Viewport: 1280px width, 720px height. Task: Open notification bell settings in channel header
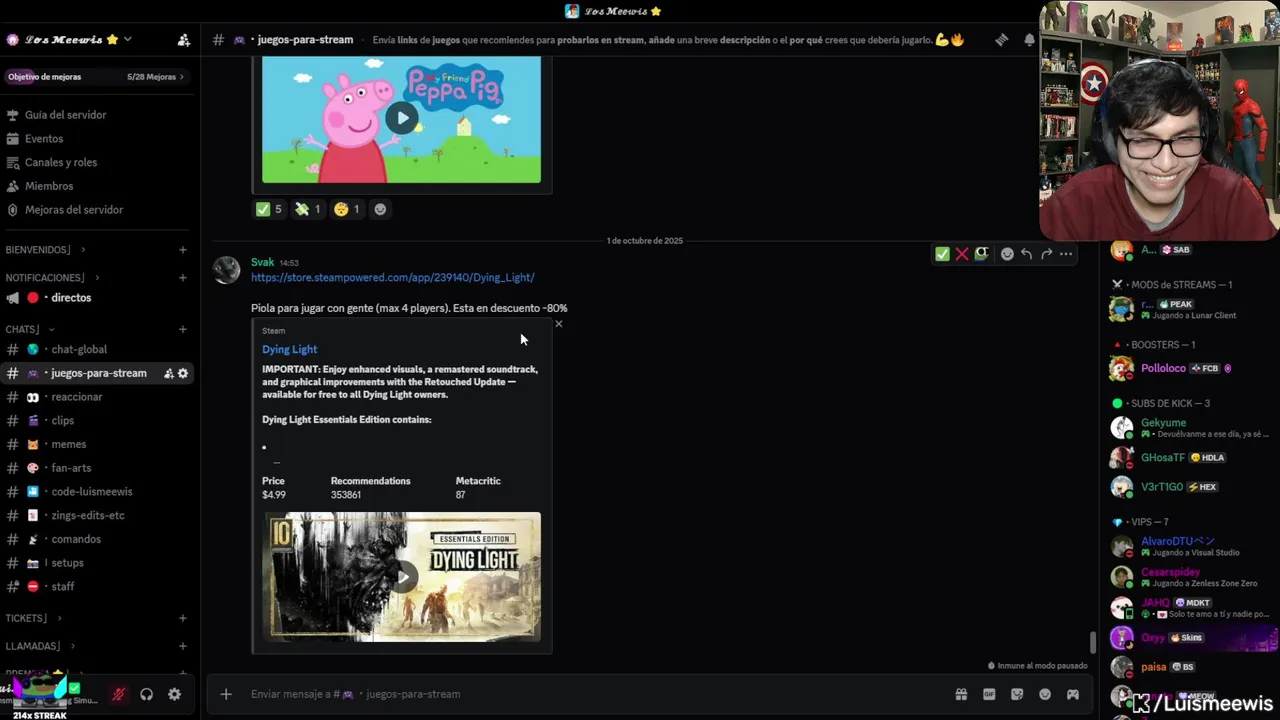[1029, 40]
